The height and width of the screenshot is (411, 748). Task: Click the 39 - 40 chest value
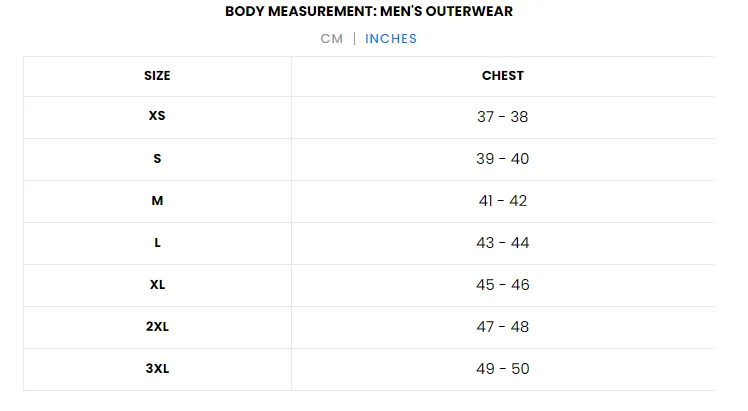tap(503, 159)
